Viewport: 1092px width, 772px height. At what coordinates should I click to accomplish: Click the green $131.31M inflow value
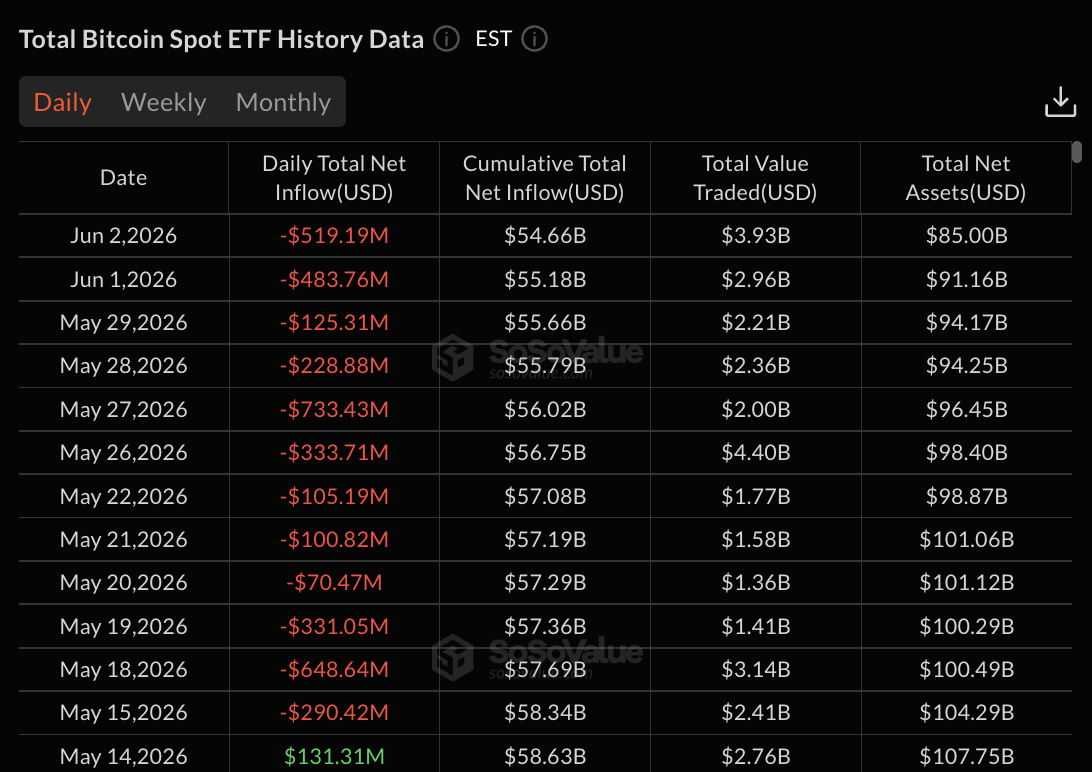(334, 756)
